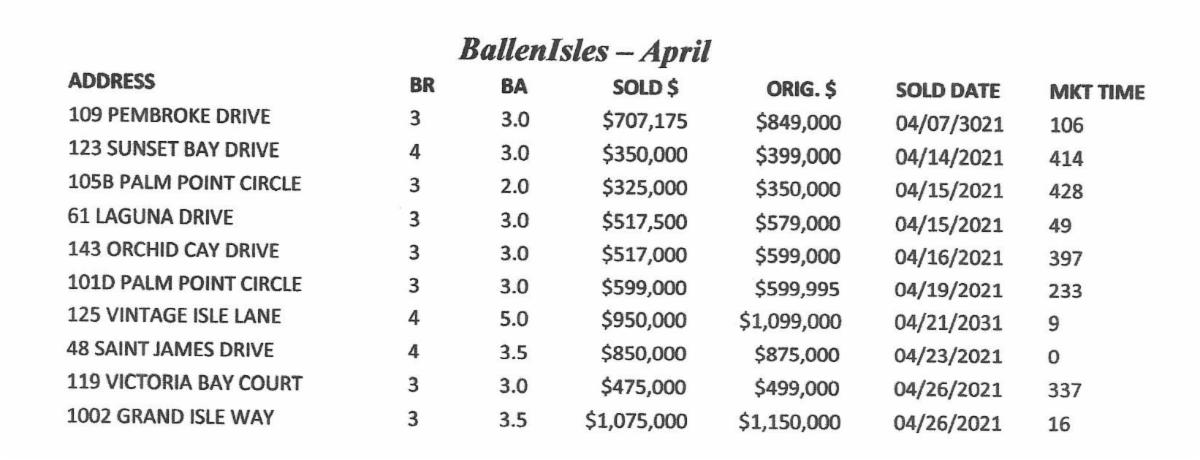Click the 109 PEMBROKE DRIVE address

169,116
